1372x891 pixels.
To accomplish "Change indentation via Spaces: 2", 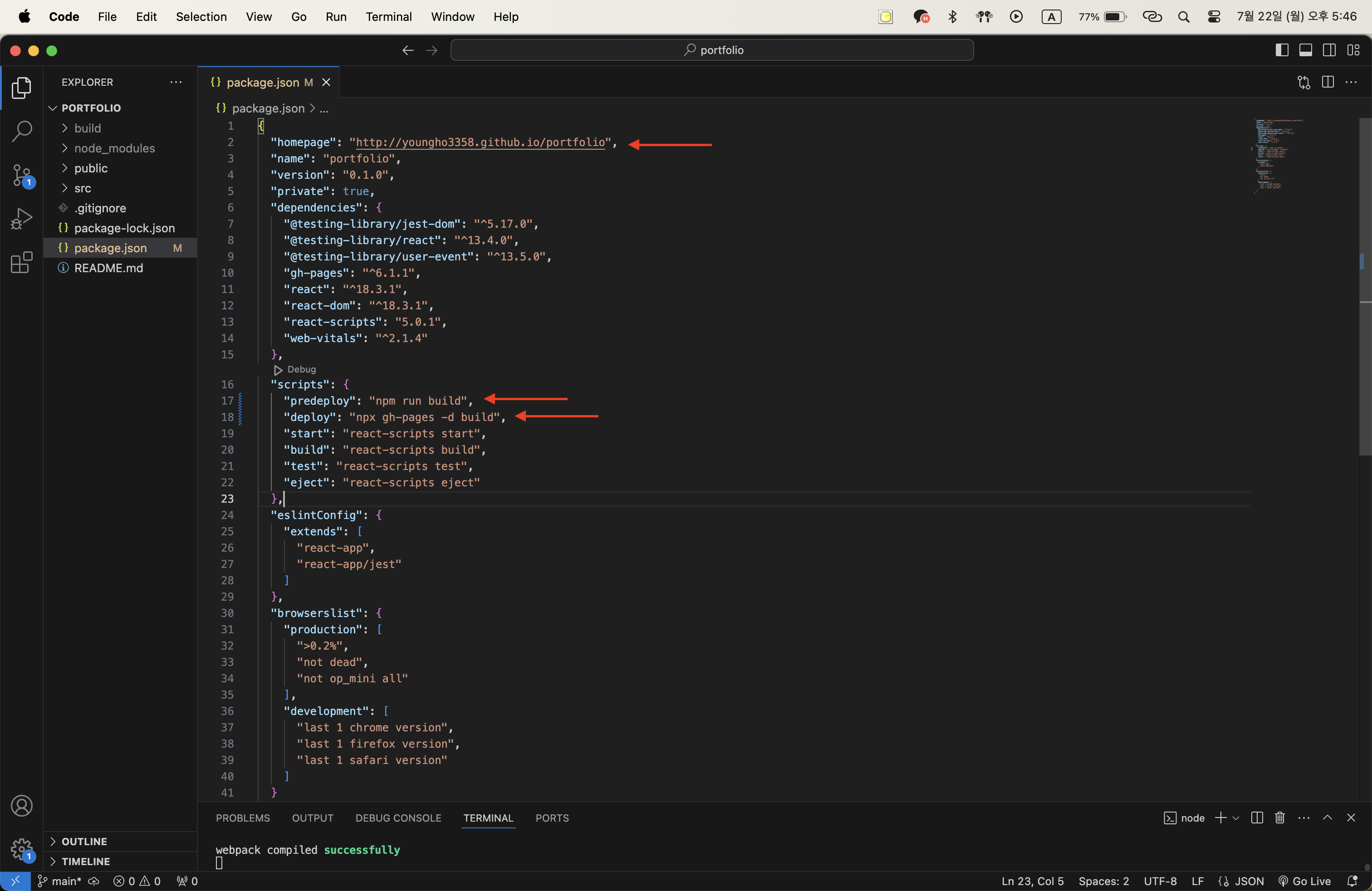I will (1104, 881).
